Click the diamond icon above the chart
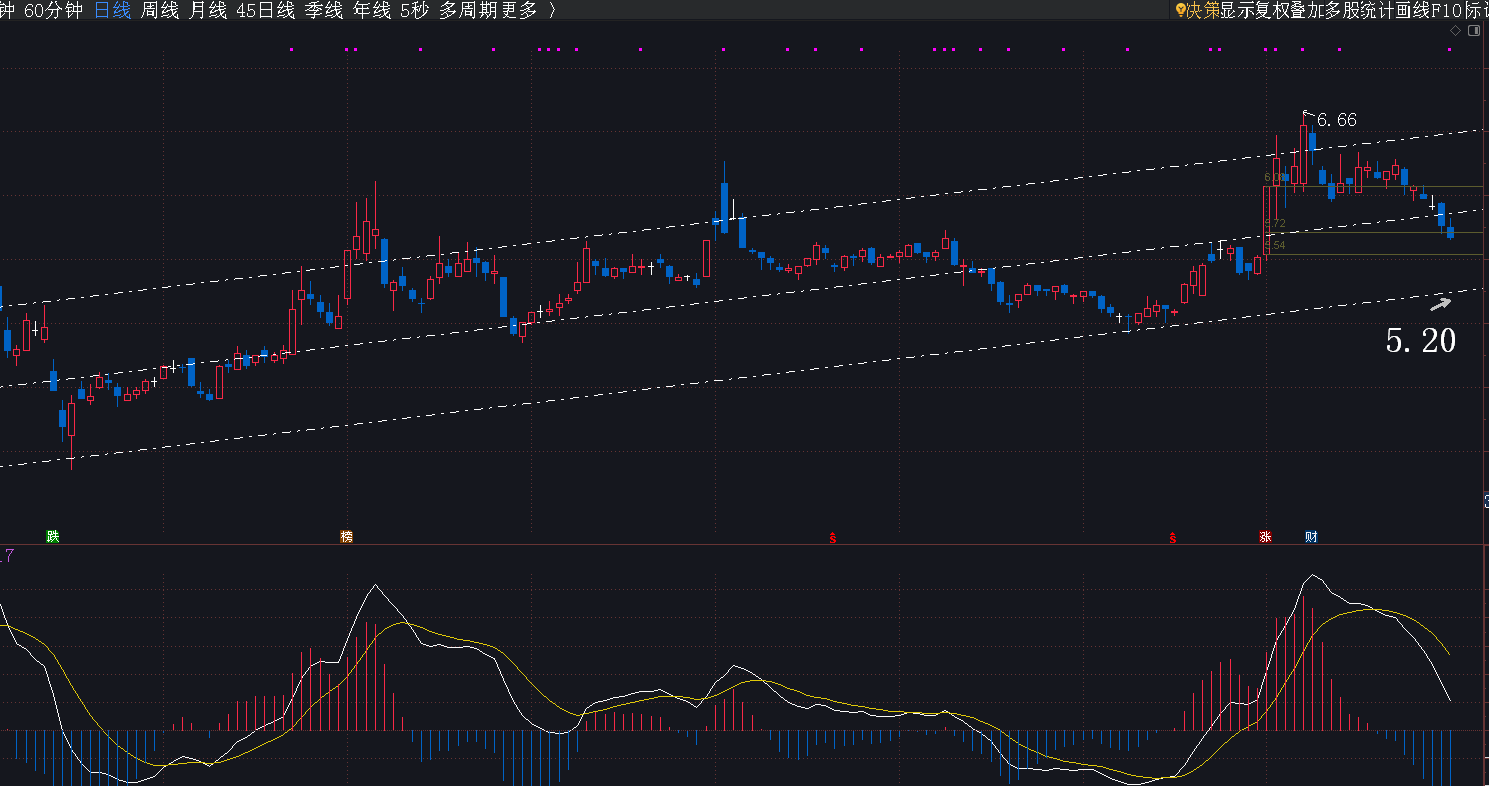Image resolution: width=1489 pixels, height=786 pixels. [x=1455, y=31]
